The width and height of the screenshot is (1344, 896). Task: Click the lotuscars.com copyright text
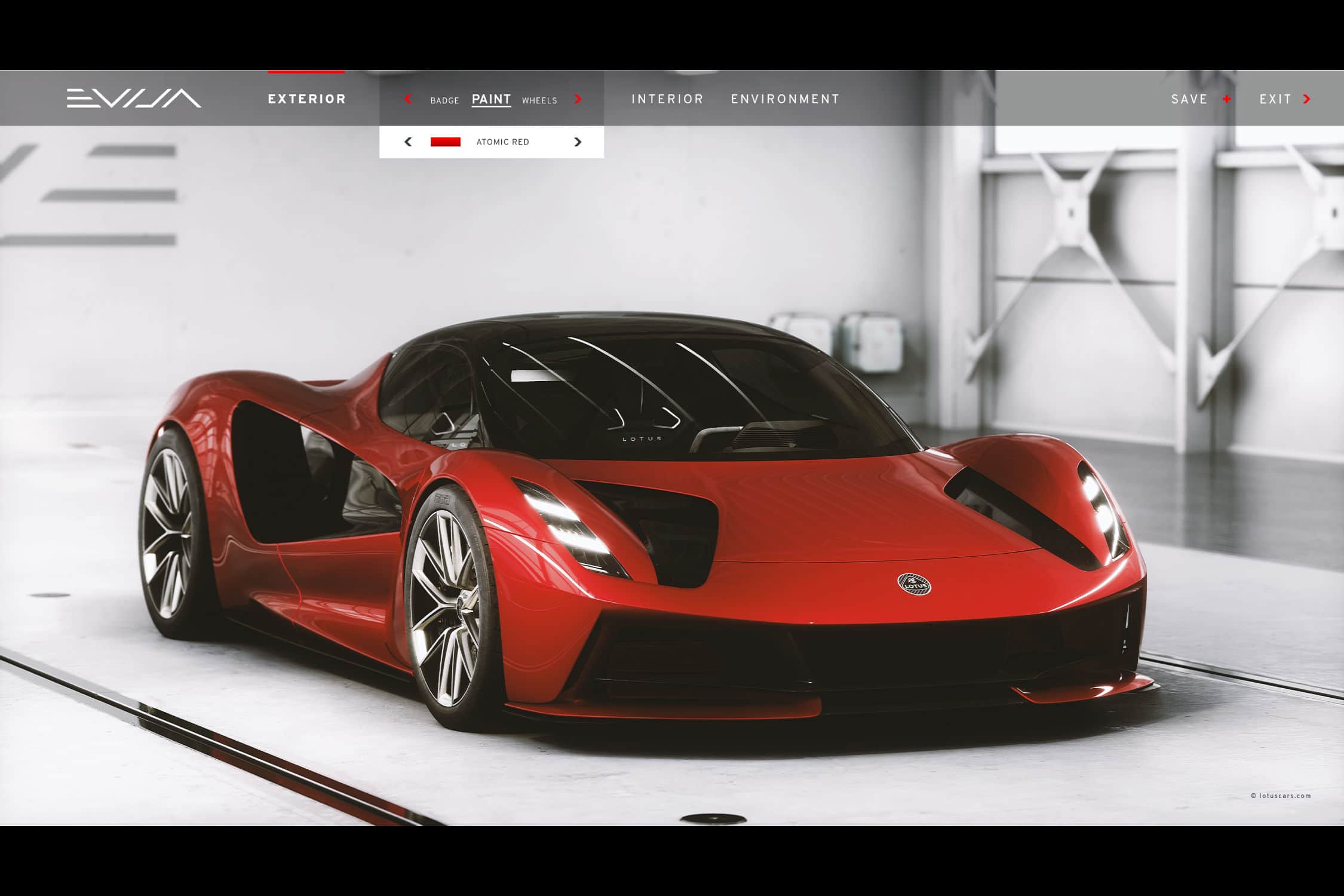tap(1281, 796)
